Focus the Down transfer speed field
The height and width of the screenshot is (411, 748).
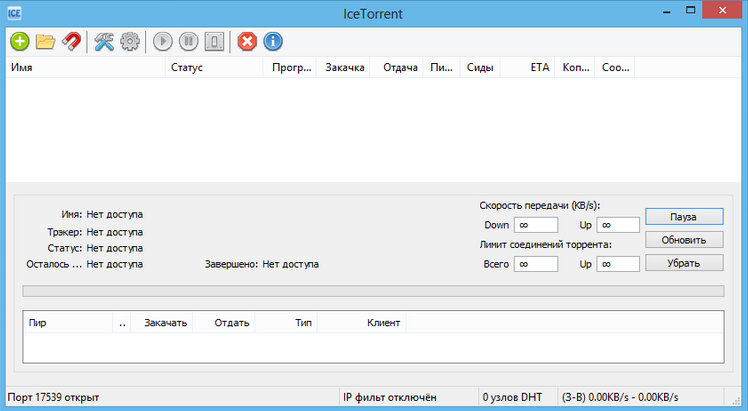coord(536,225)
